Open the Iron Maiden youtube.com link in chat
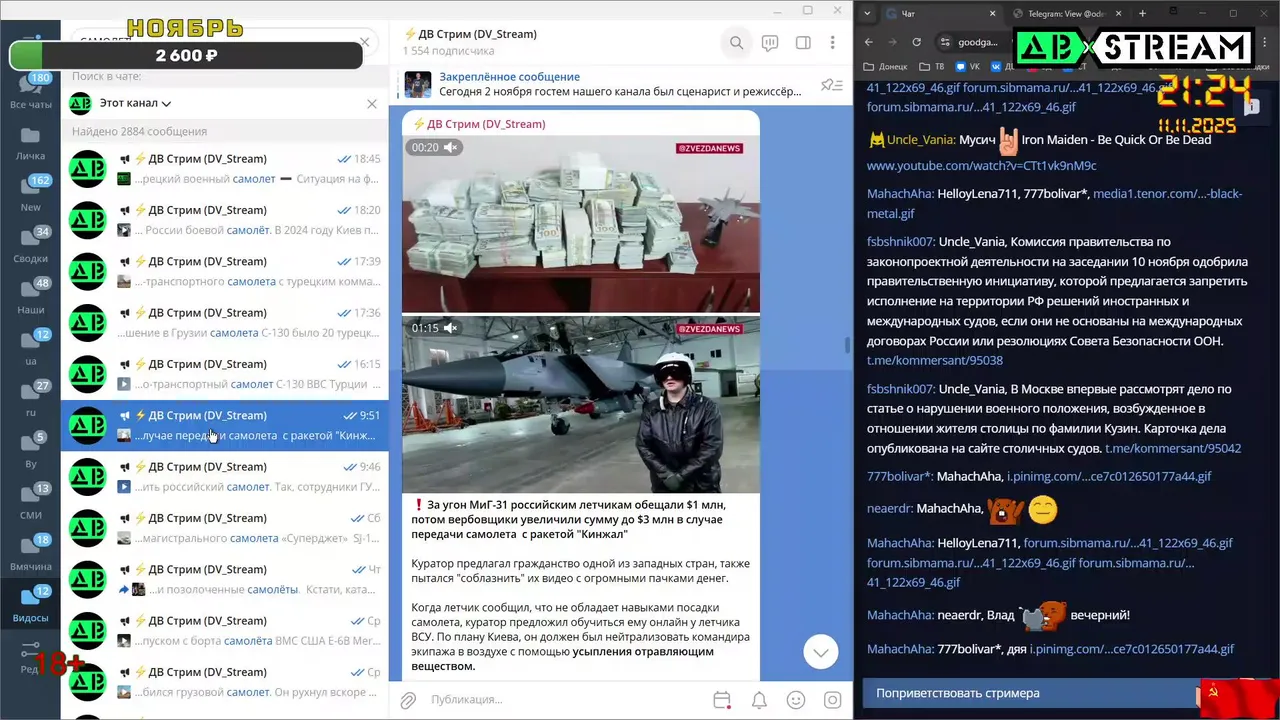1280x720 pixels. [x=981, y=166]
